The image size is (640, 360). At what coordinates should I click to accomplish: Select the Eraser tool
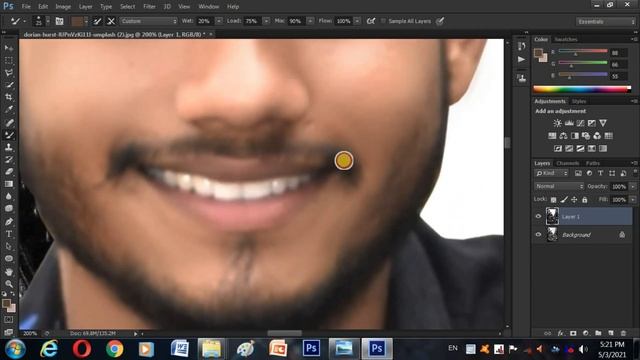pos(9,171)
